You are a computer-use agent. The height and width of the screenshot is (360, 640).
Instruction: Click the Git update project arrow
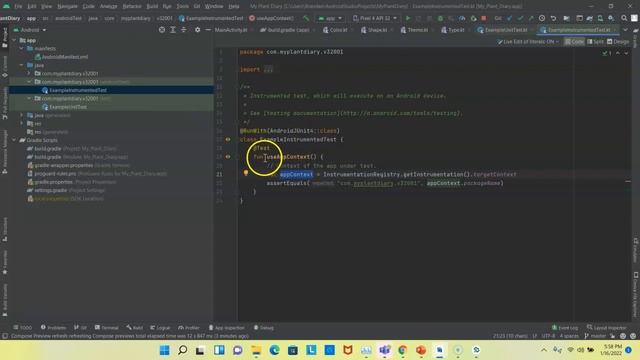coord(509,18)
